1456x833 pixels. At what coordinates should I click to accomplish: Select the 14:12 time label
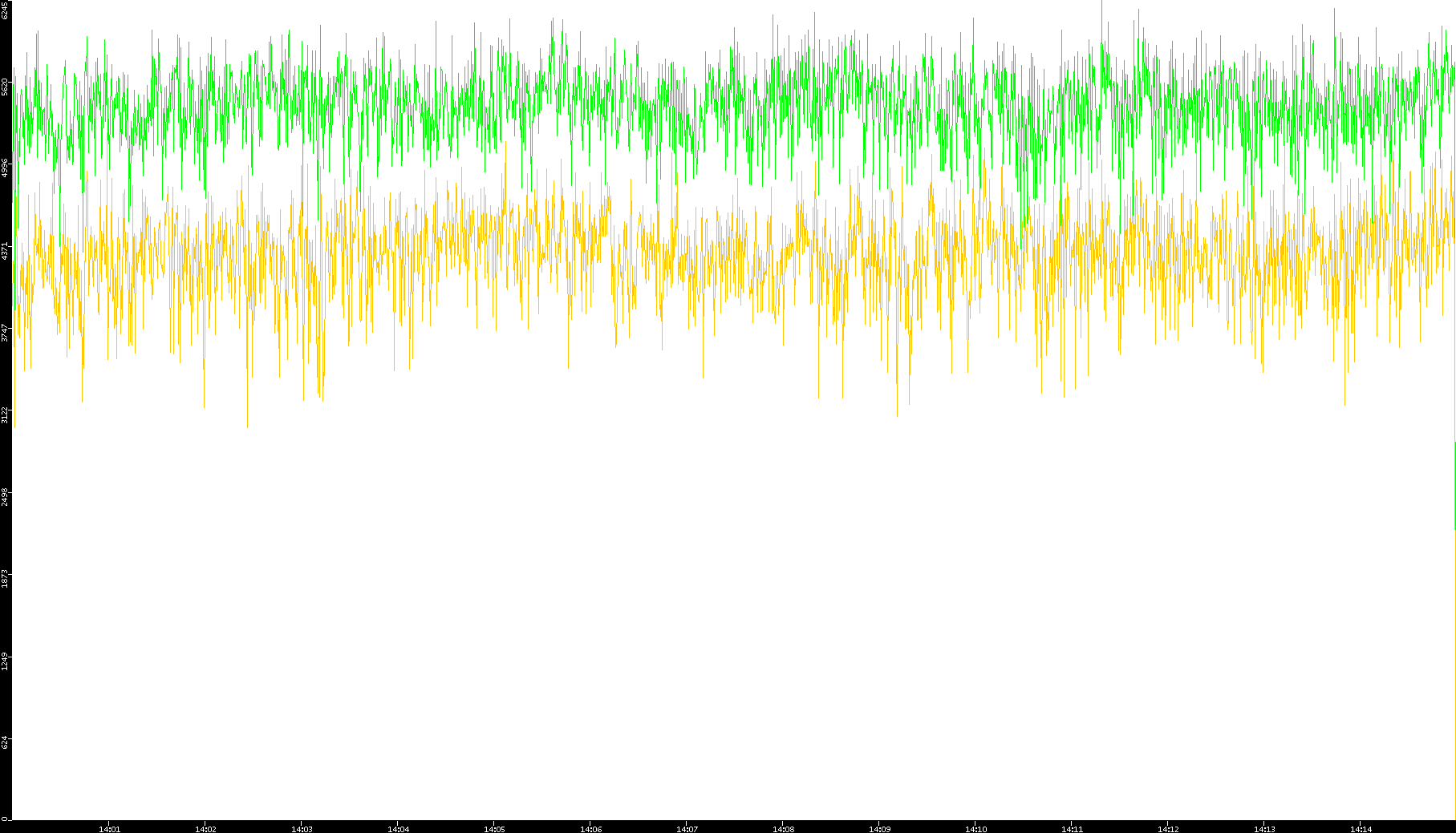point(1168,829)
